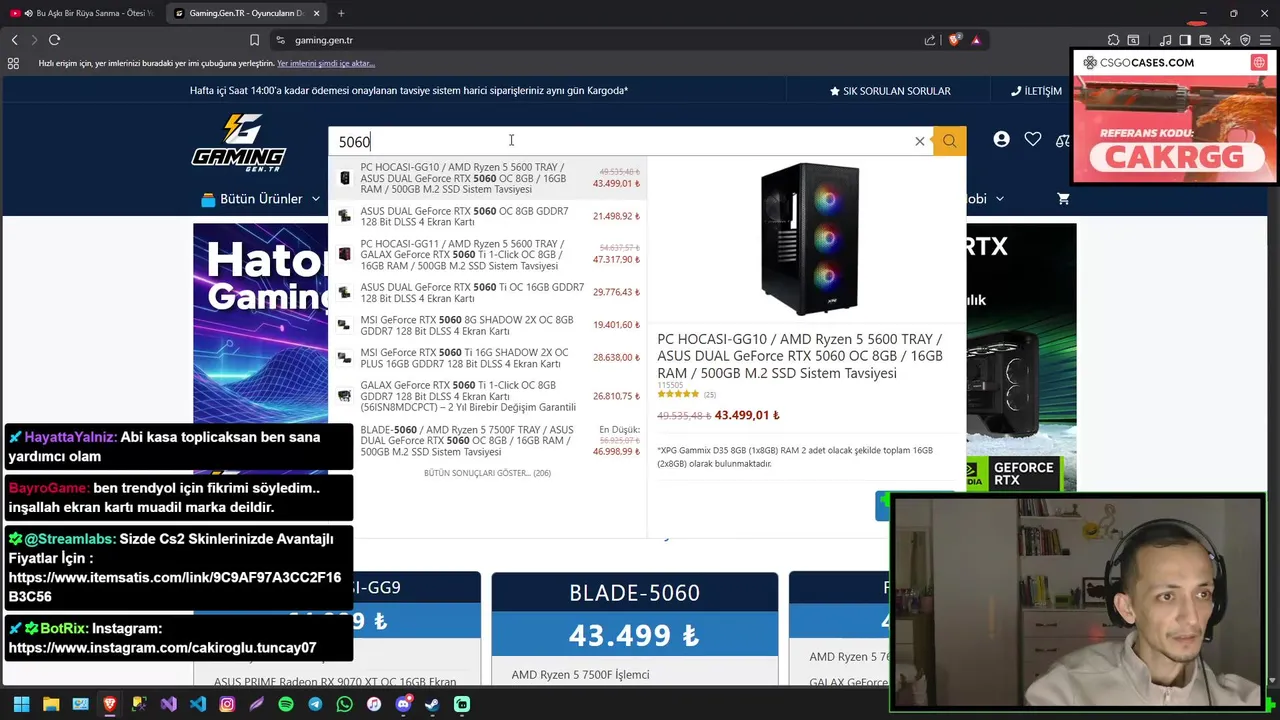Clear the search box with the X icon
The image size is (1280, 720).
920,141
